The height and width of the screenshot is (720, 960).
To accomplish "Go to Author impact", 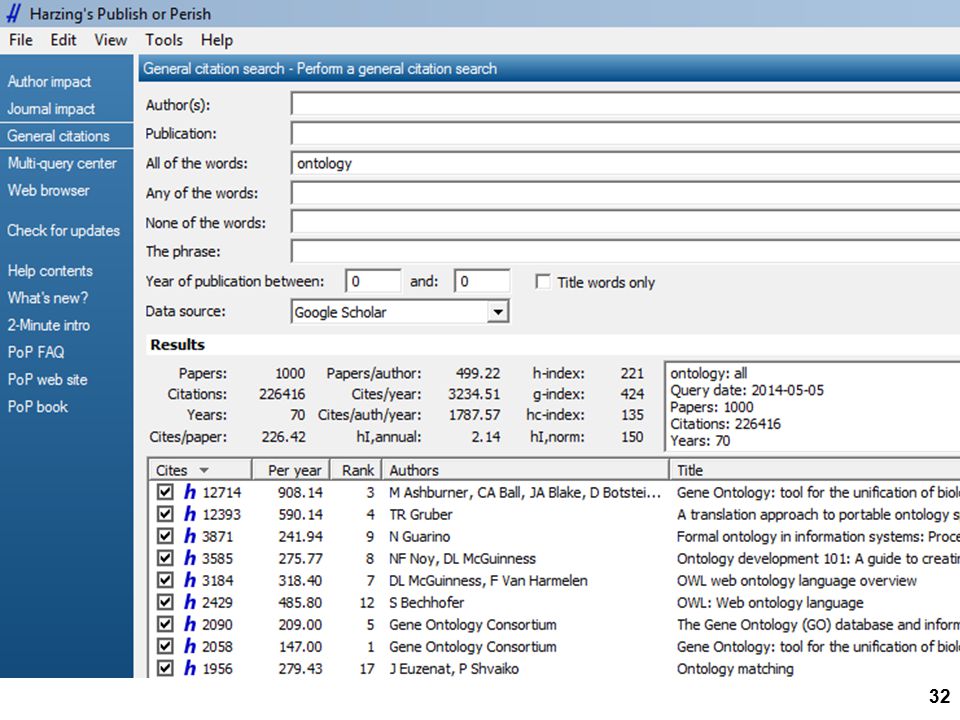I will point(49,81).
